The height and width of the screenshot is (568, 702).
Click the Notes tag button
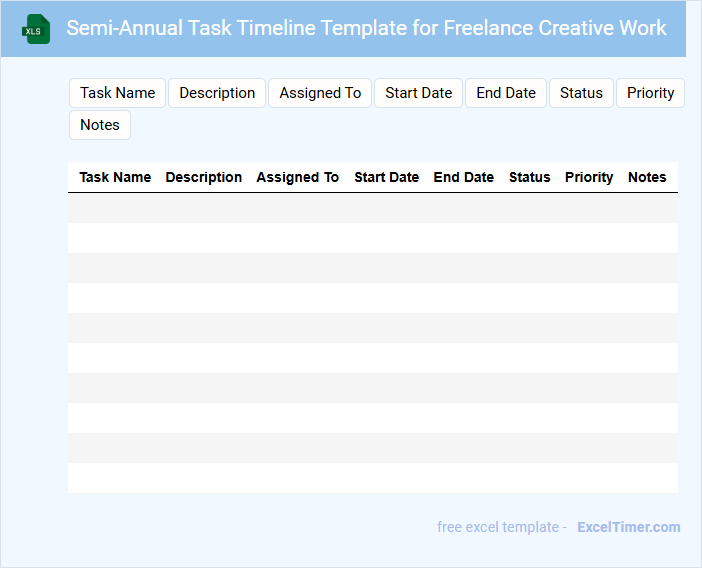(100, 125)
